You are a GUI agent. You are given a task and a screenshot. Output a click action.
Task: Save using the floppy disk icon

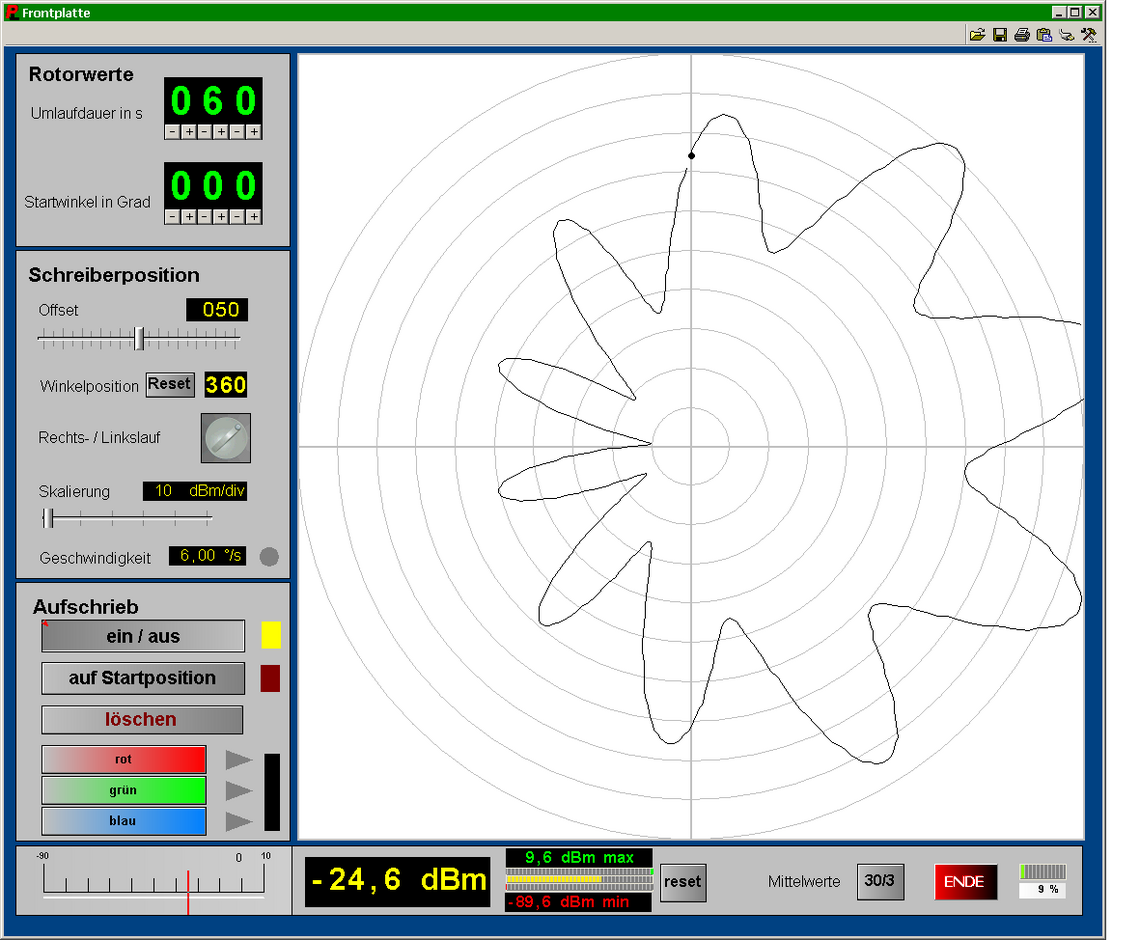1000,34
